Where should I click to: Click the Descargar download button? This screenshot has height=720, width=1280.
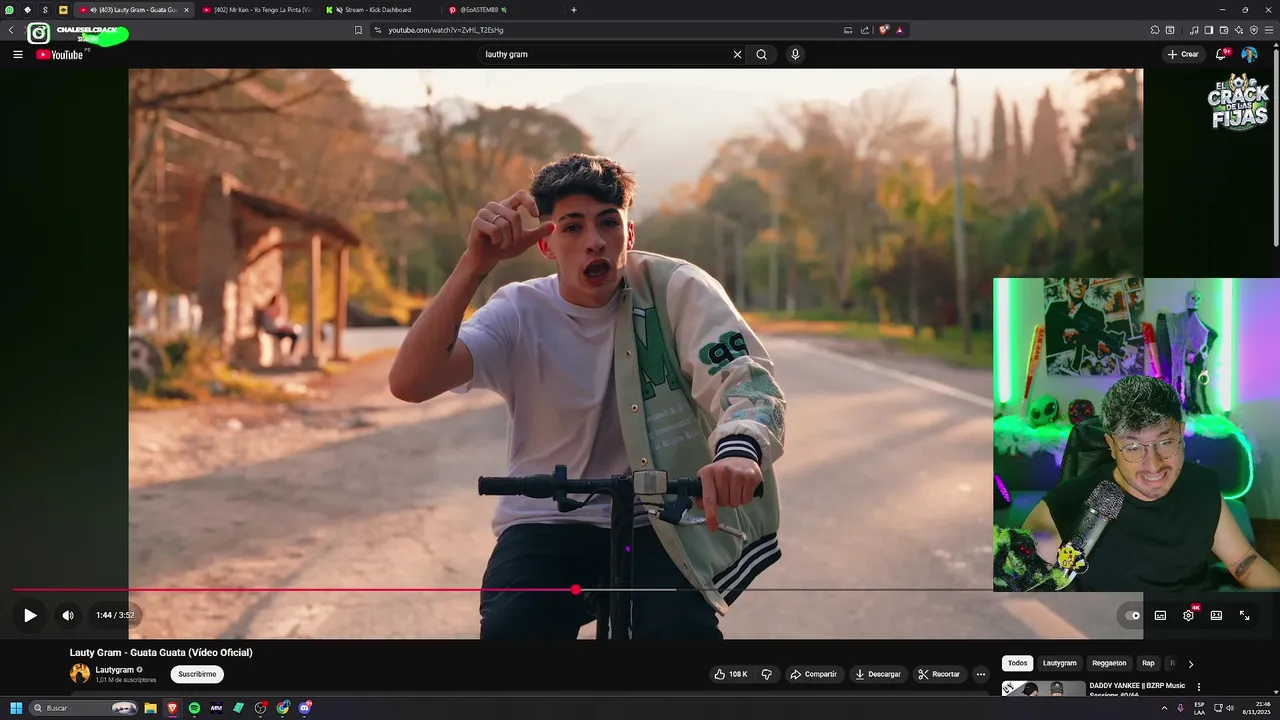(x=877, y=674)
